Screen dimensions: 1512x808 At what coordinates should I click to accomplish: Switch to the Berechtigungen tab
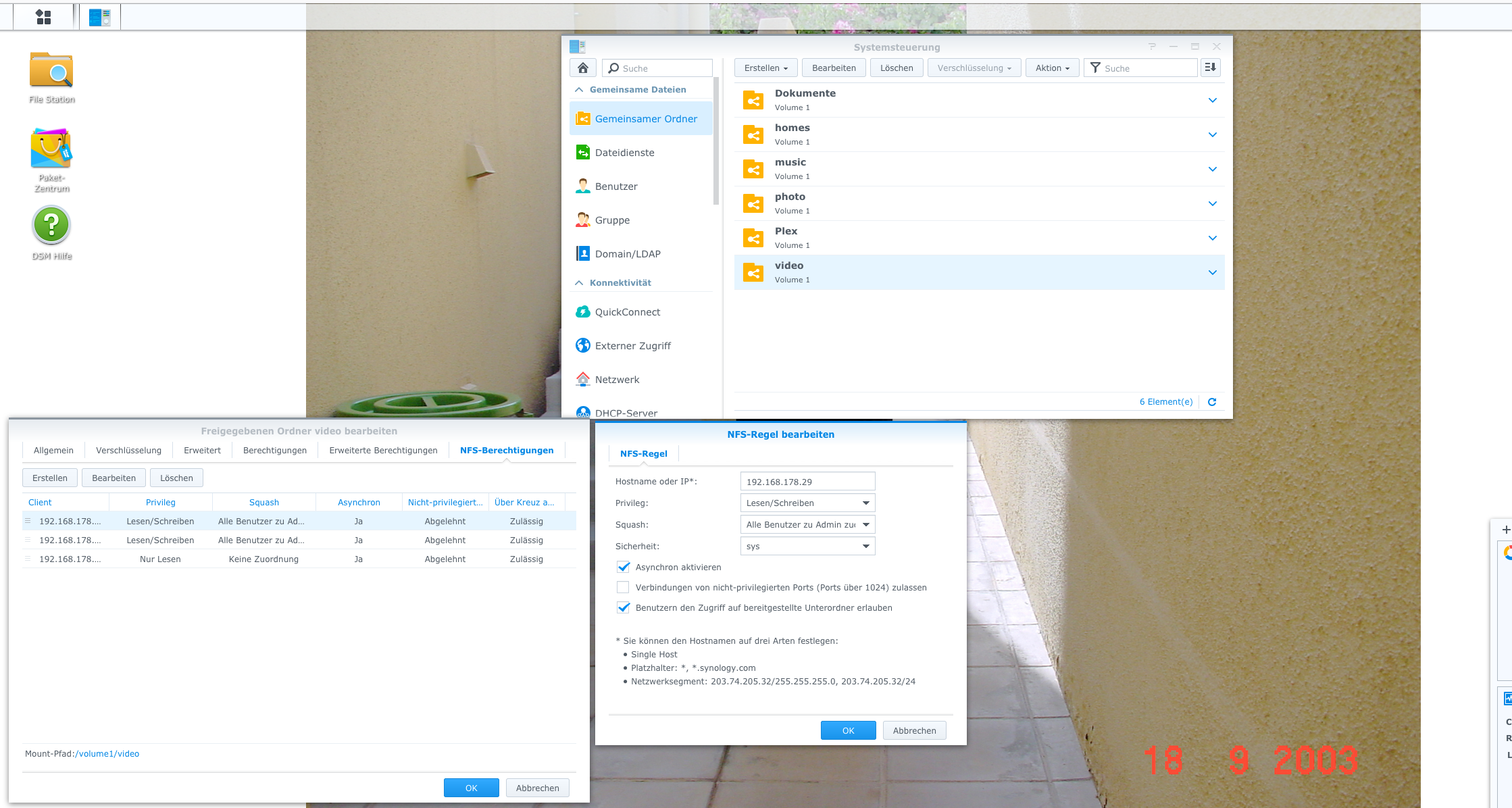pyautogui.click(x=274, y=451)
